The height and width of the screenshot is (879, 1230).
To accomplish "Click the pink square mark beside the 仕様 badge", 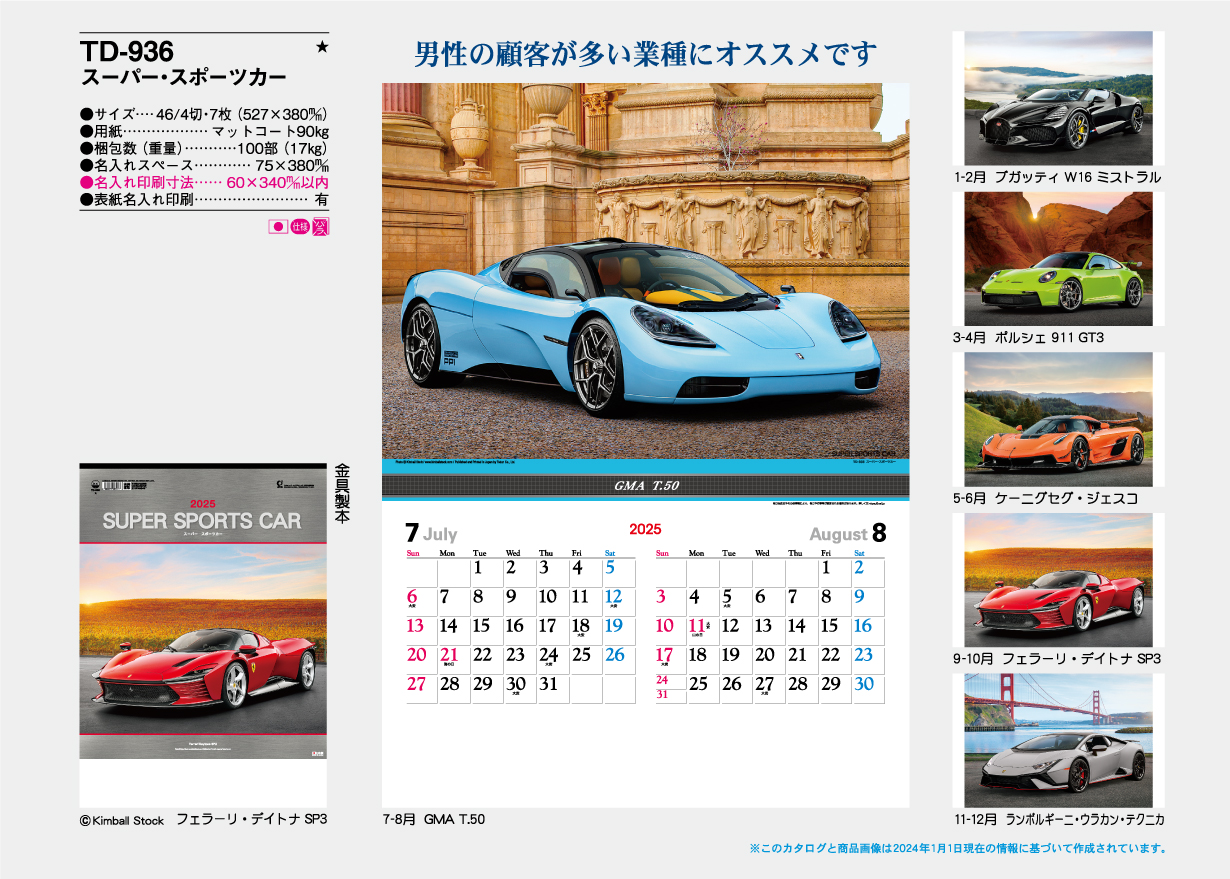I will (x=320, y=227).
